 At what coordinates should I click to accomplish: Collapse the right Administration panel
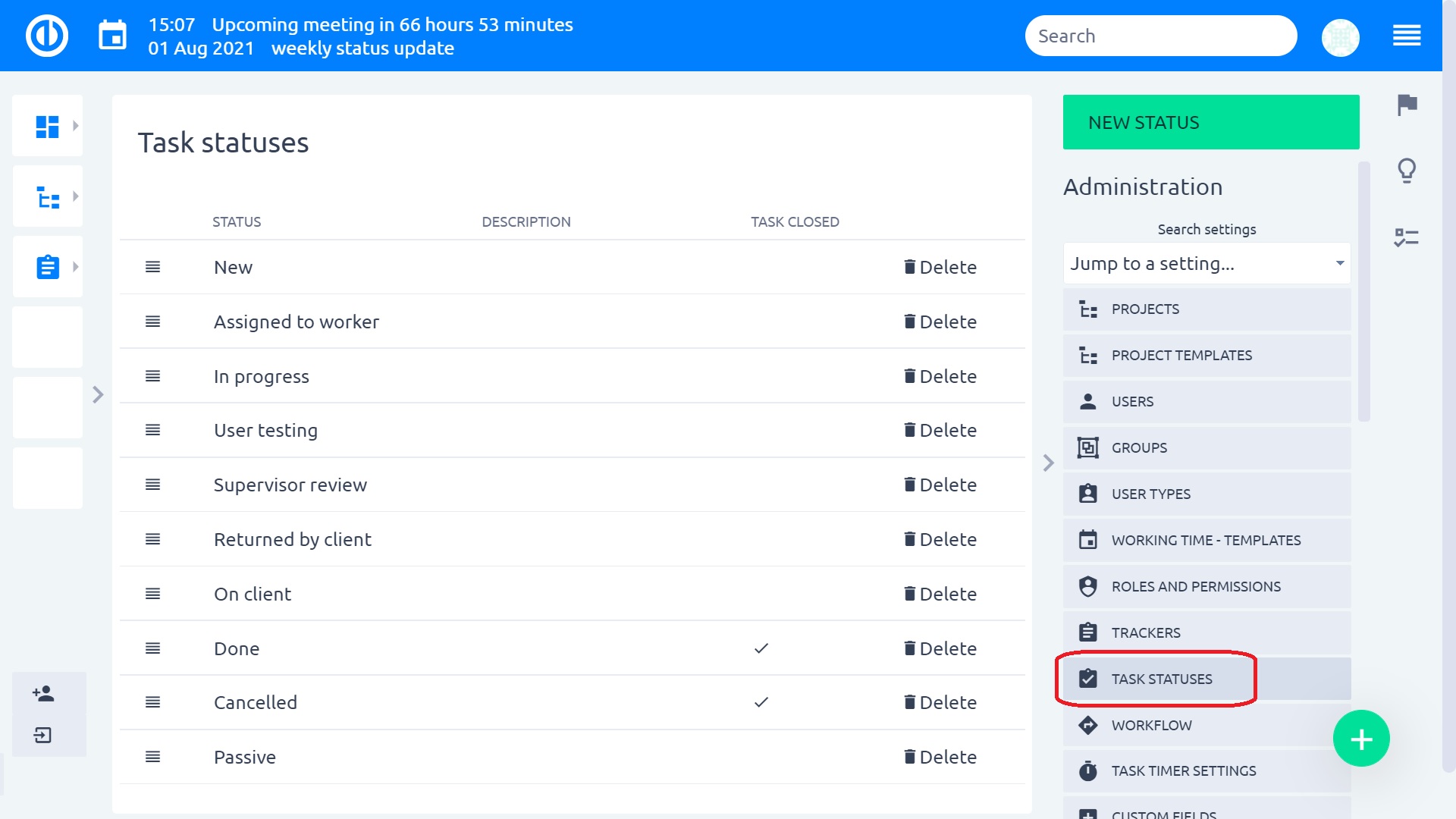coord(1048,463)
